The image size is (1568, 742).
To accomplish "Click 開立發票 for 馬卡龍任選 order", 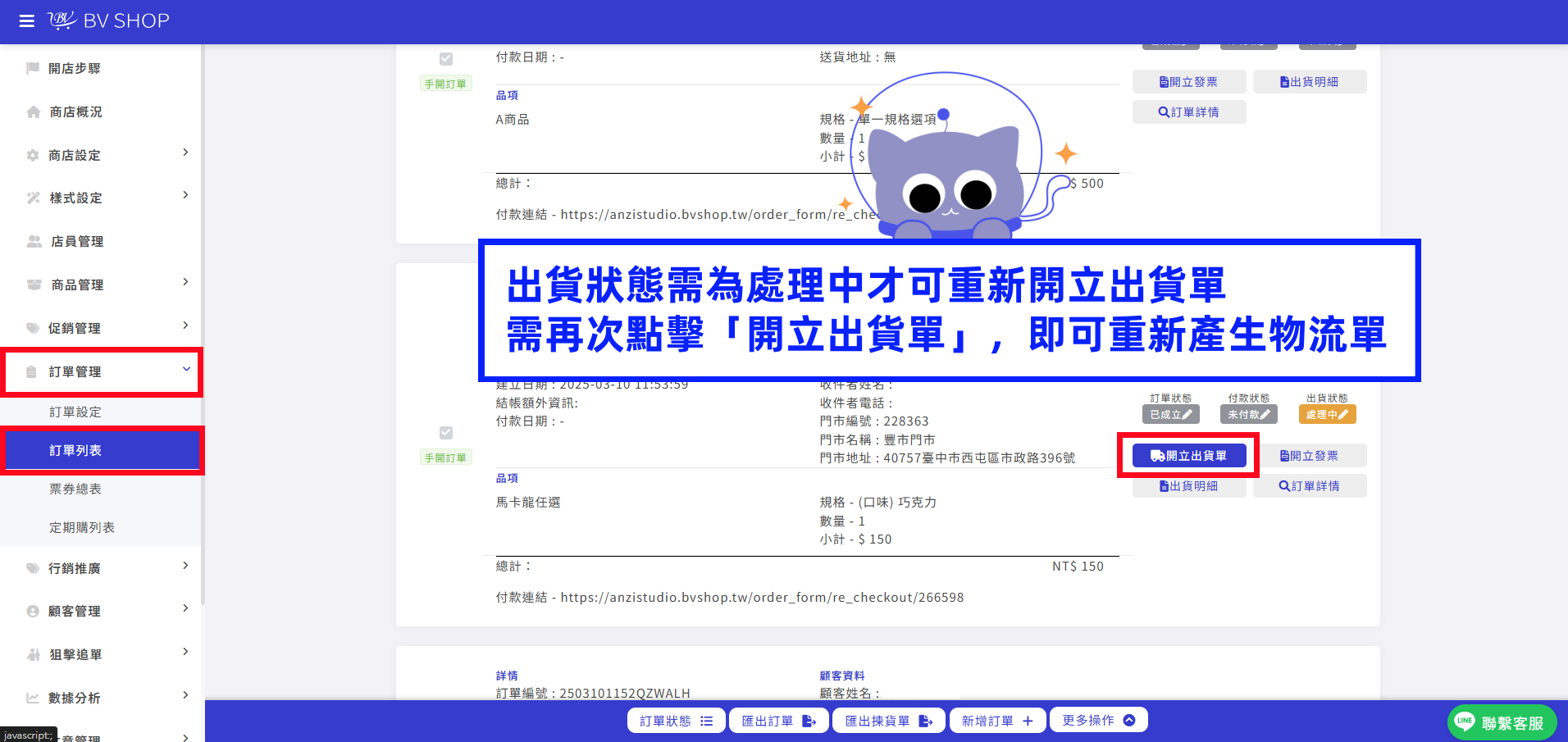I will (x=1310, y=456).
